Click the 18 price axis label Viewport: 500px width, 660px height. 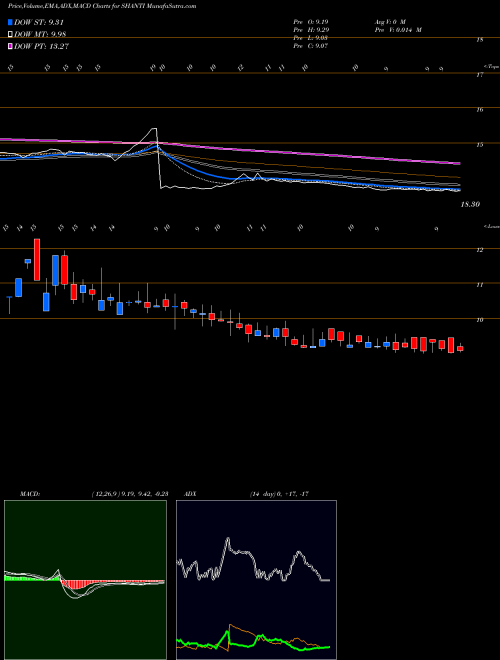point(479,40)
